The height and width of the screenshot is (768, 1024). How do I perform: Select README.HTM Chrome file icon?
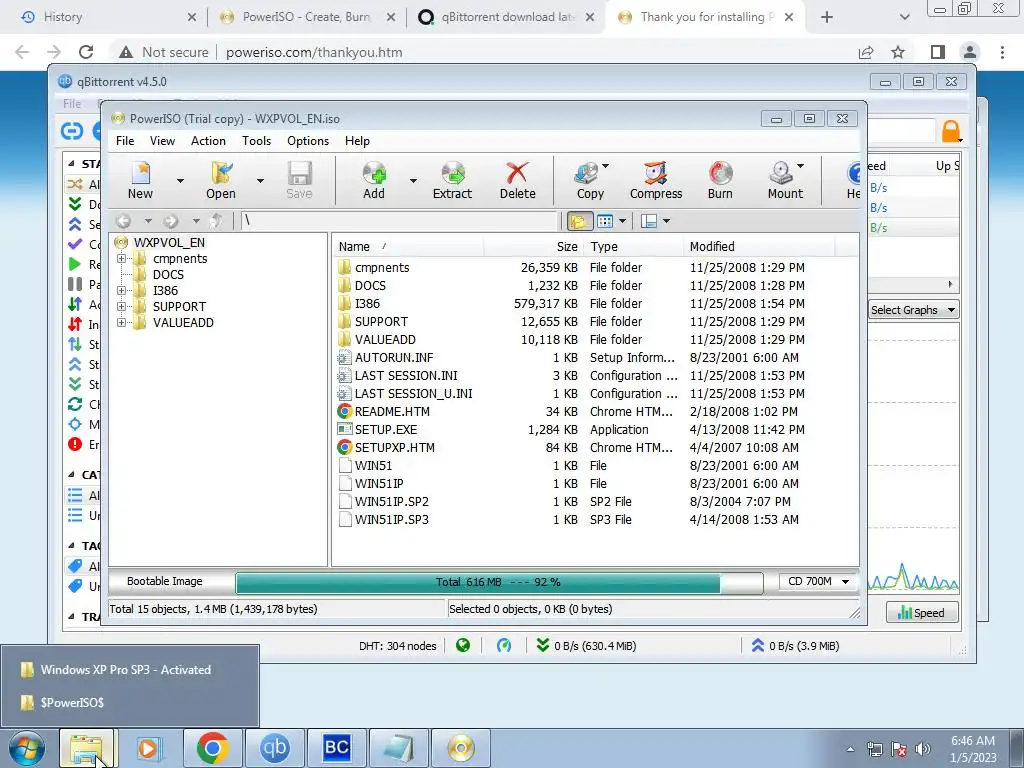[x=345, y=411]
